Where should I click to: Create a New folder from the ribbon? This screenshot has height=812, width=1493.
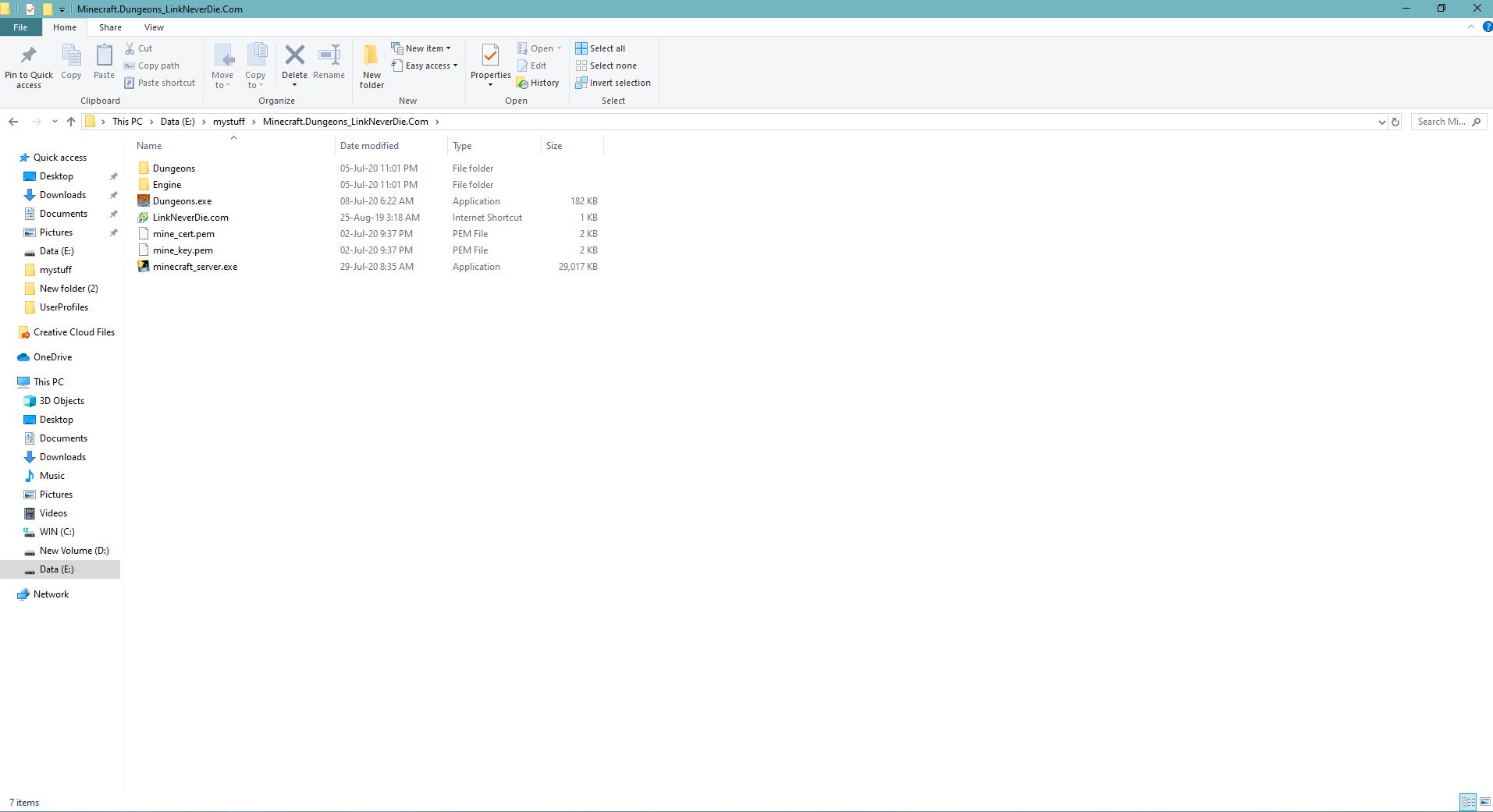point(371,64)
